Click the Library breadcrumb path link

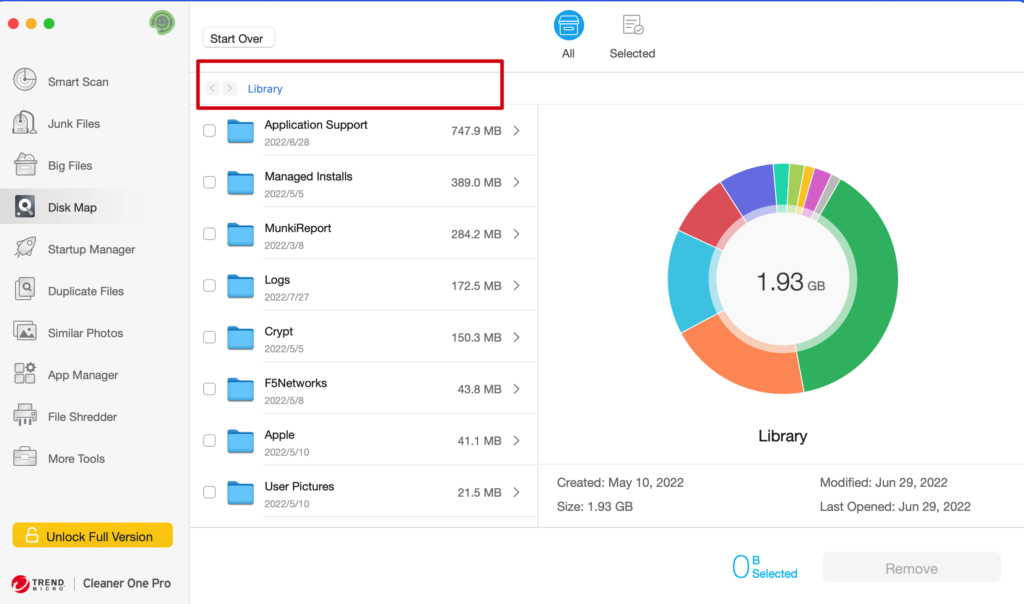tap(265, 89)
